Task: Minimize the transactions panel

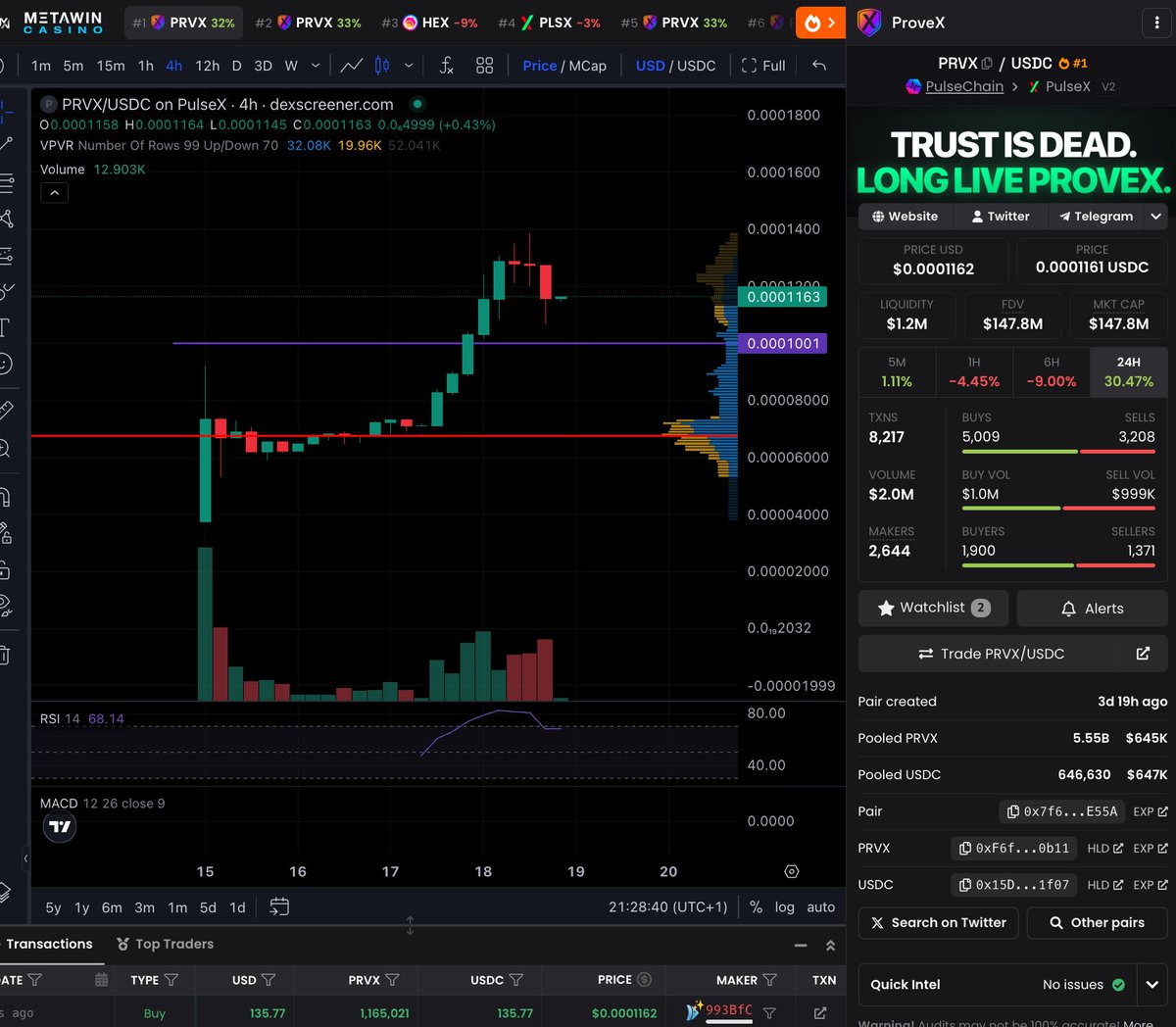Action: (801, 946)
